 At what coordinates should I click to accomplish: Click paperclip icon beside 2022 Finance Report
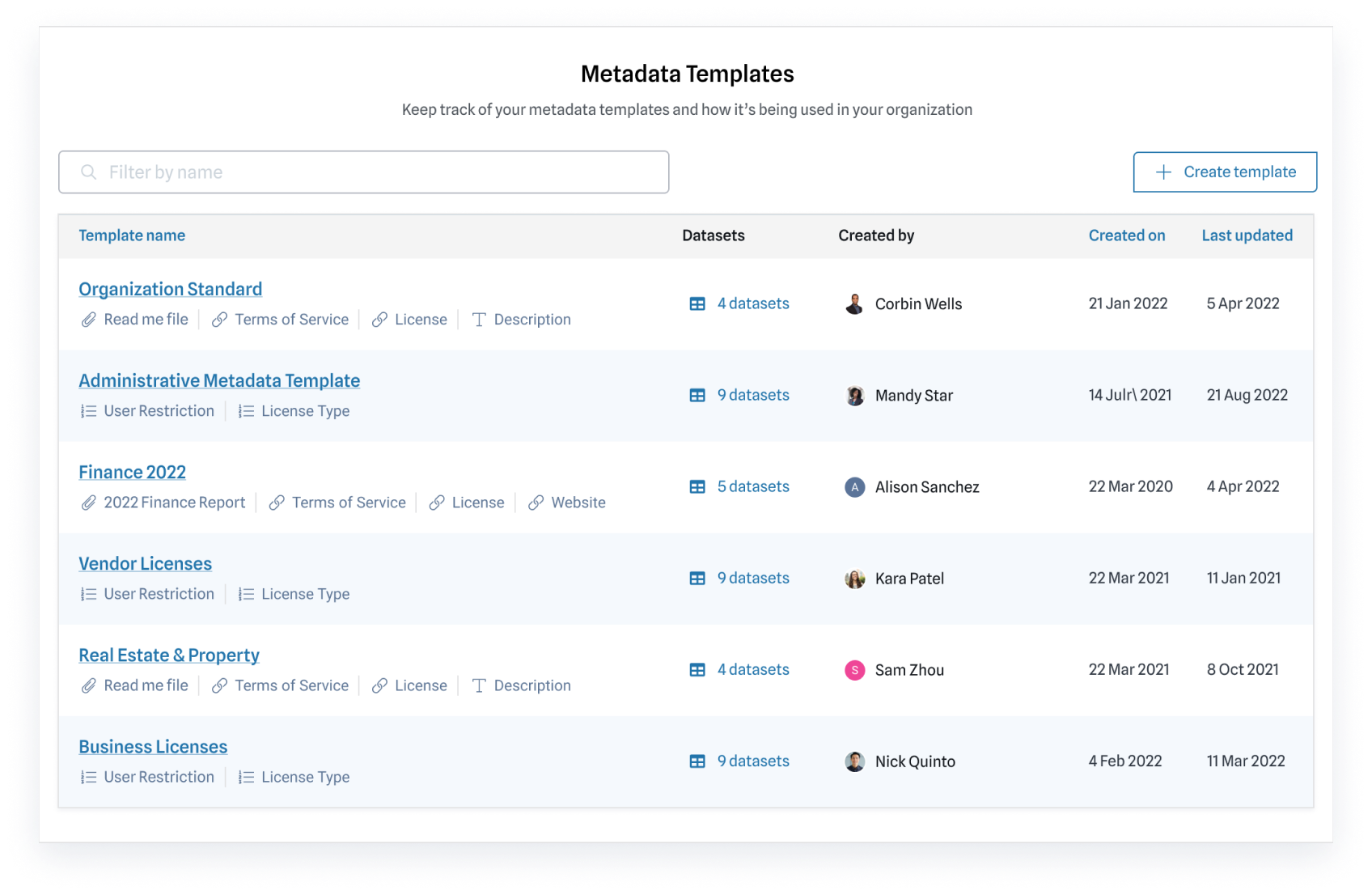[x=89, y=503]
